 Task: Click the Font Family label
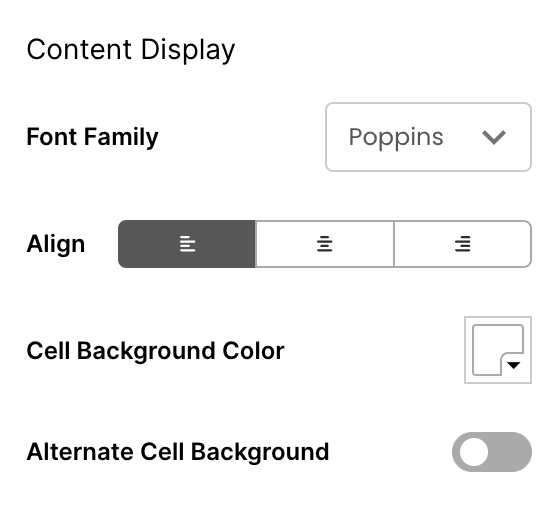93,137
